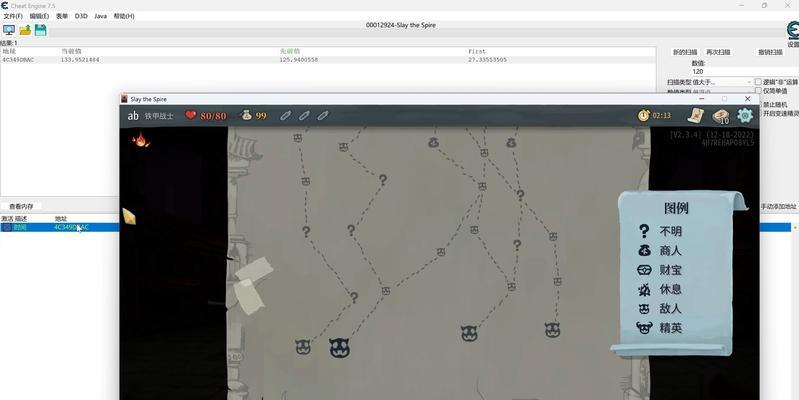Click the horned elite icon beside 精英
This screenshot has height=400, width=799.
click(644, 328)
